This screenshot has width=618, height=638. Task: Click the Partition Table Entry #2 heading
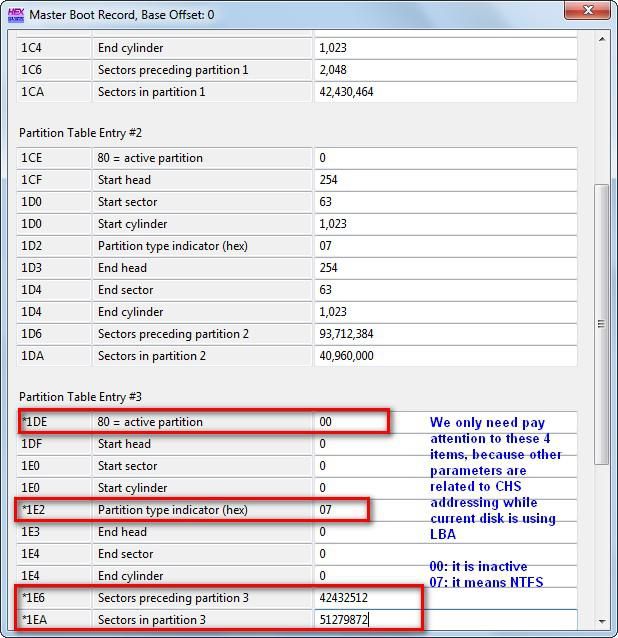coord(81,133)
